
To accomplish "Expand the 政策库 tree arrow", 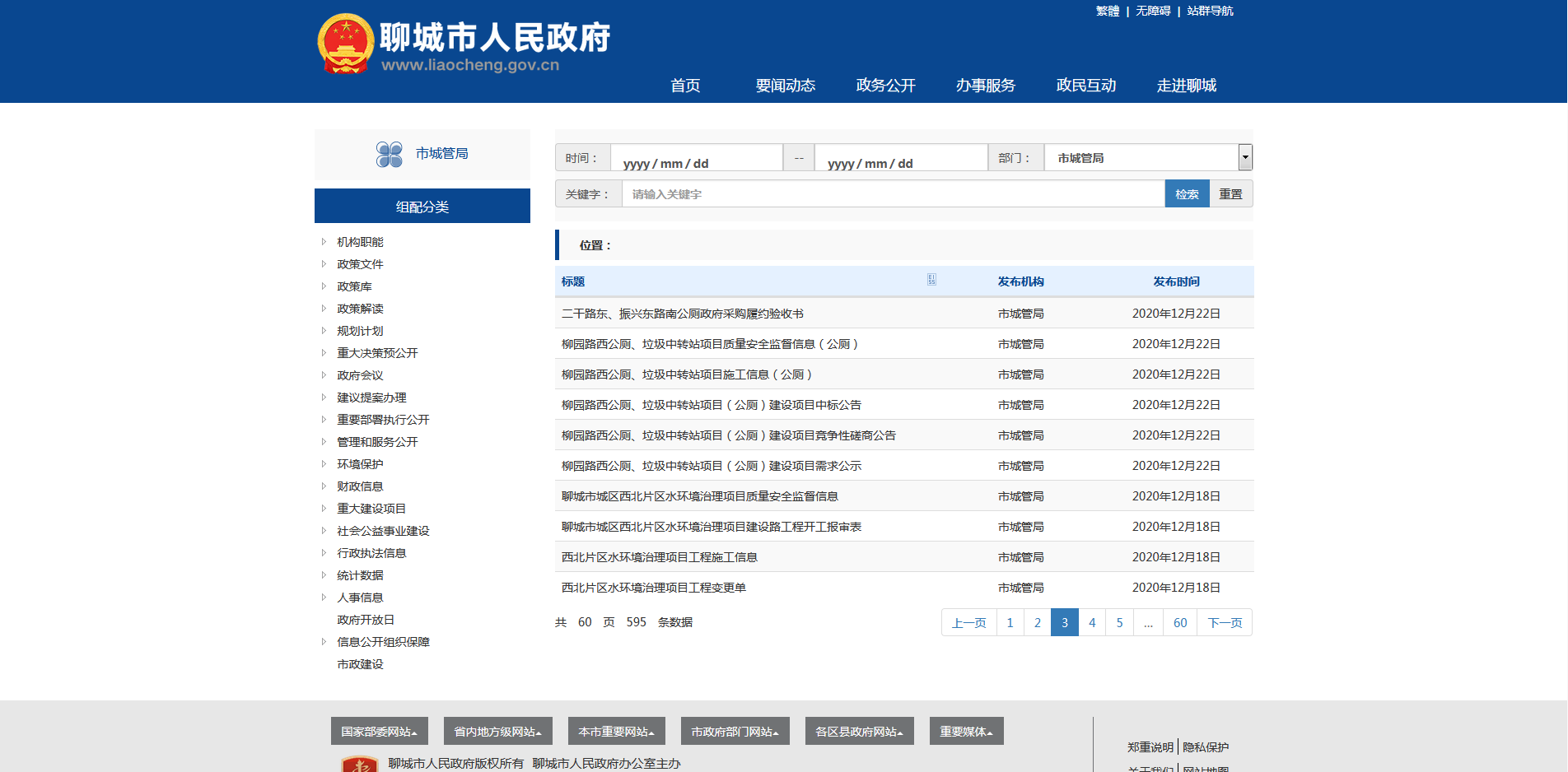I will (324, 286).
